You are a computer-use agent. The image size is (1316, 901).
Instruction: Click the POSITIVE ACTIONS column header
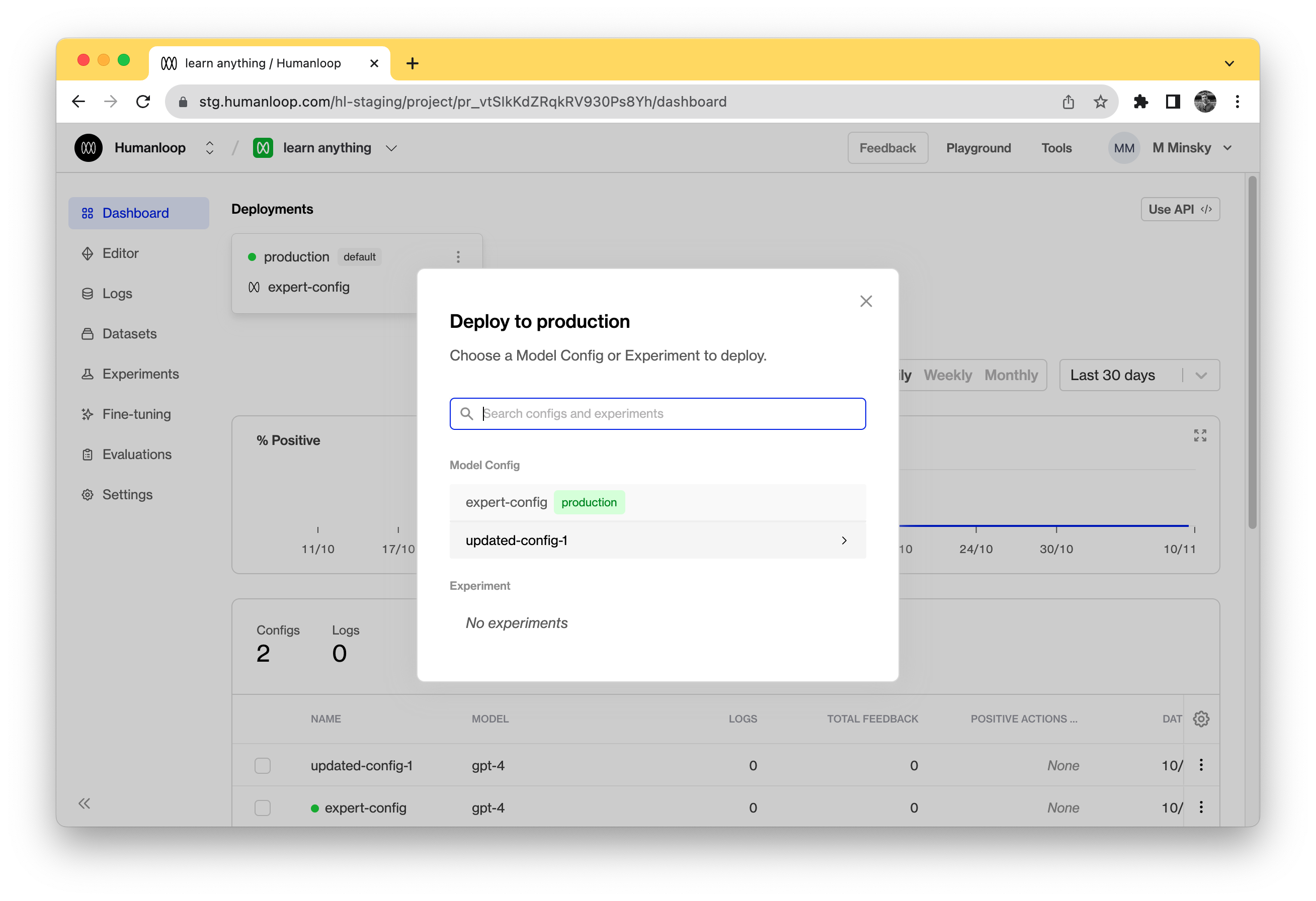(x=1024, y=719)
